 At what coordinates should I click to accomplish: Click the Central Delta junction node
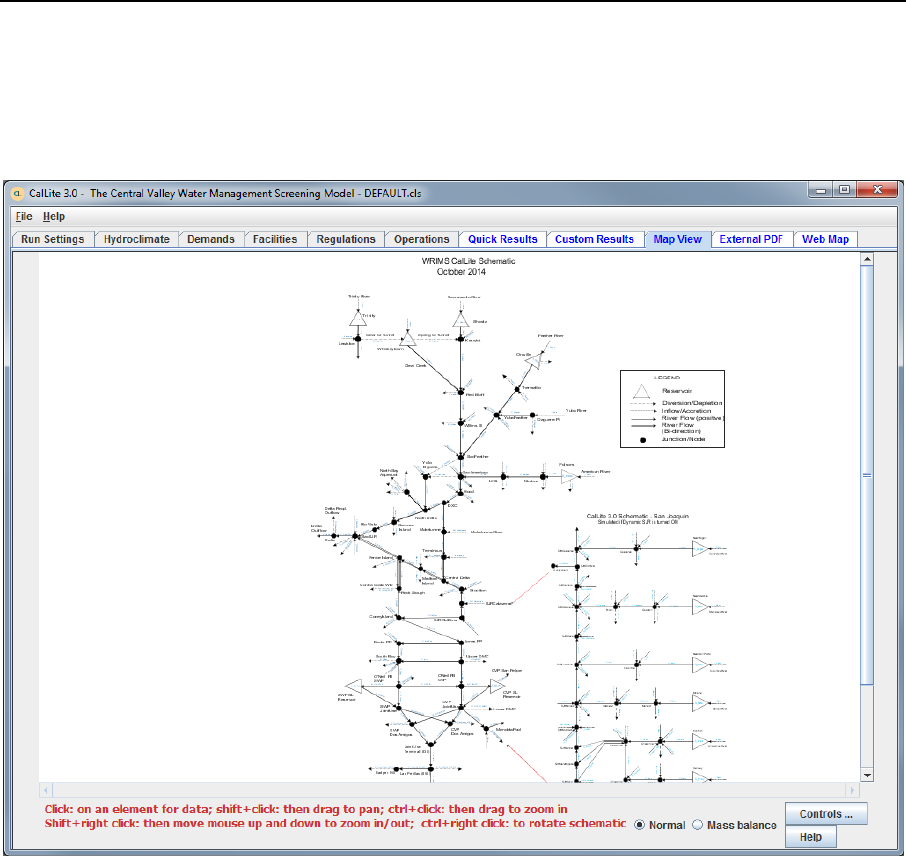coord(444,579)
